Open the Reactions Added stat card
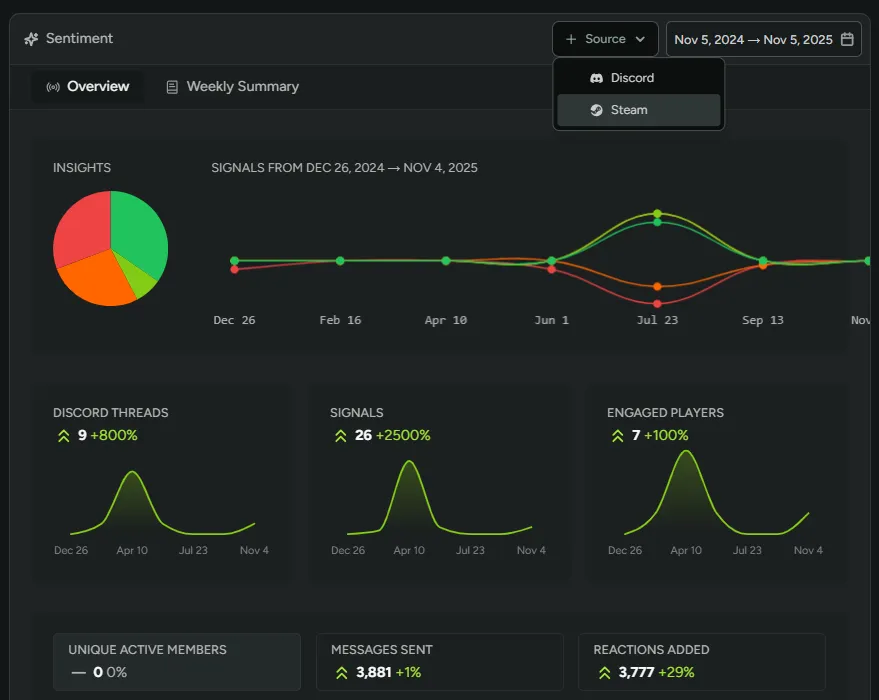The height and width of the screenshot is (700, 879). pos(701,661)
